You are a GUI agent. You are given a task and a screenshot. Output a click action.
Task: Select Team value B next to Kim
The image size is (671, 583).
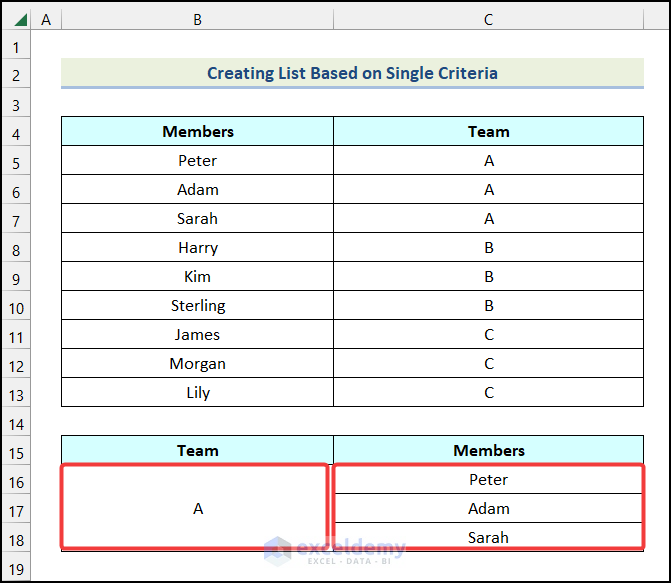pyautogui.click(x=488, y=277)
